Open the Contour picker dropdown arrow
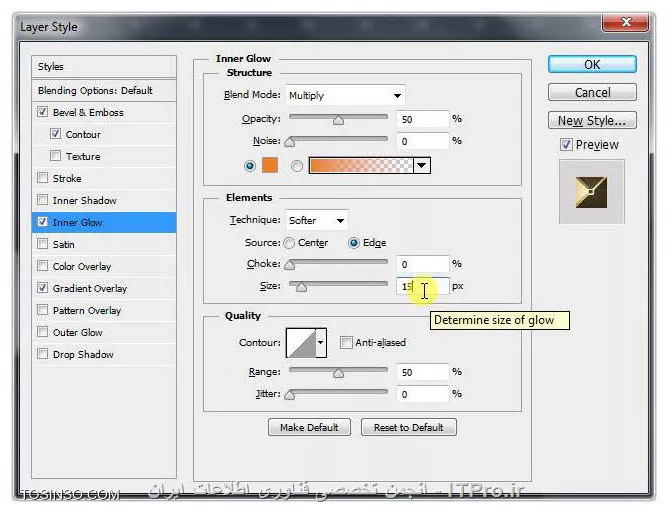672x516 pixels. (x=321, y=342)
